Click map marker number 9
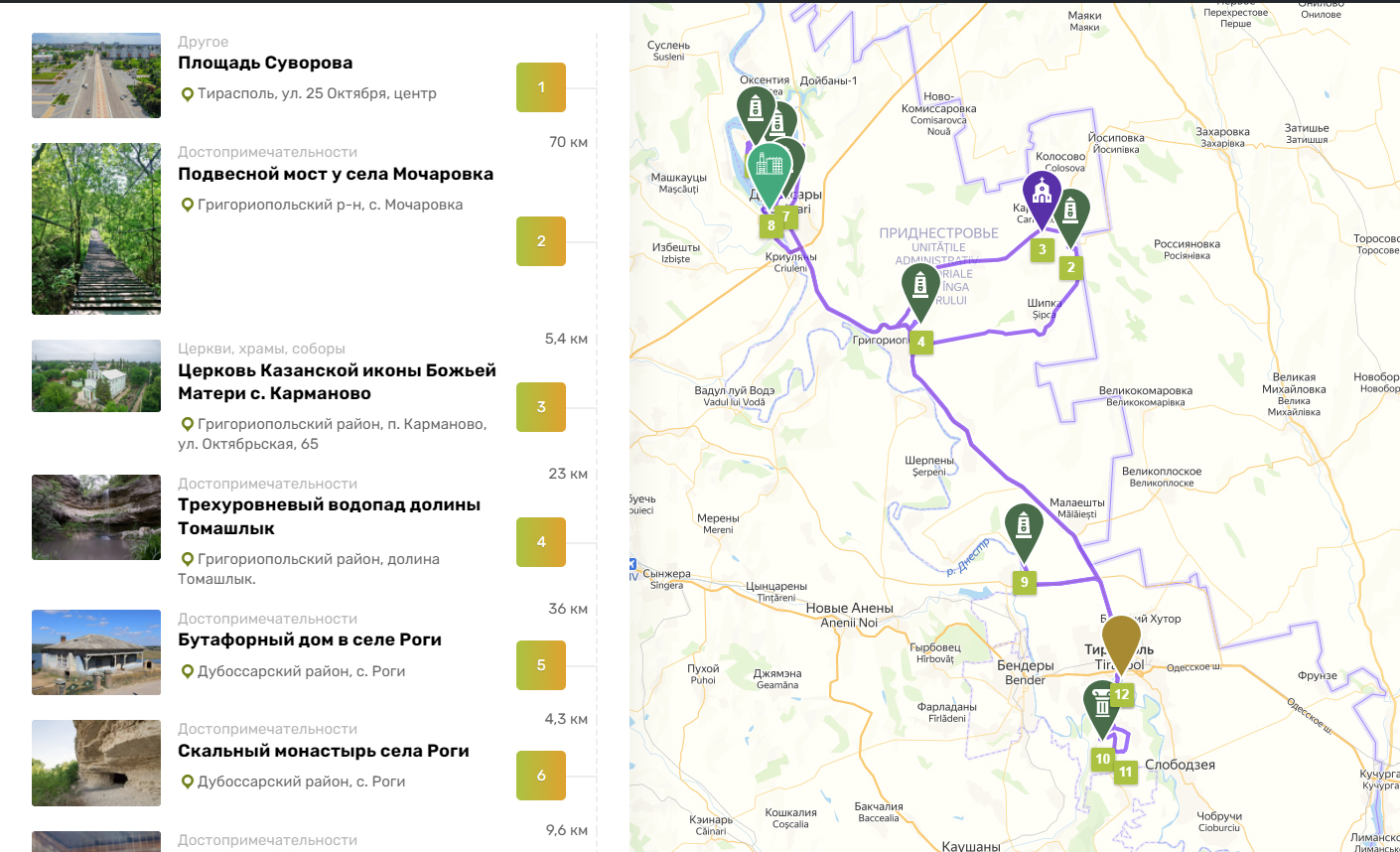 pyautogui.click(x=1024, y=582)
